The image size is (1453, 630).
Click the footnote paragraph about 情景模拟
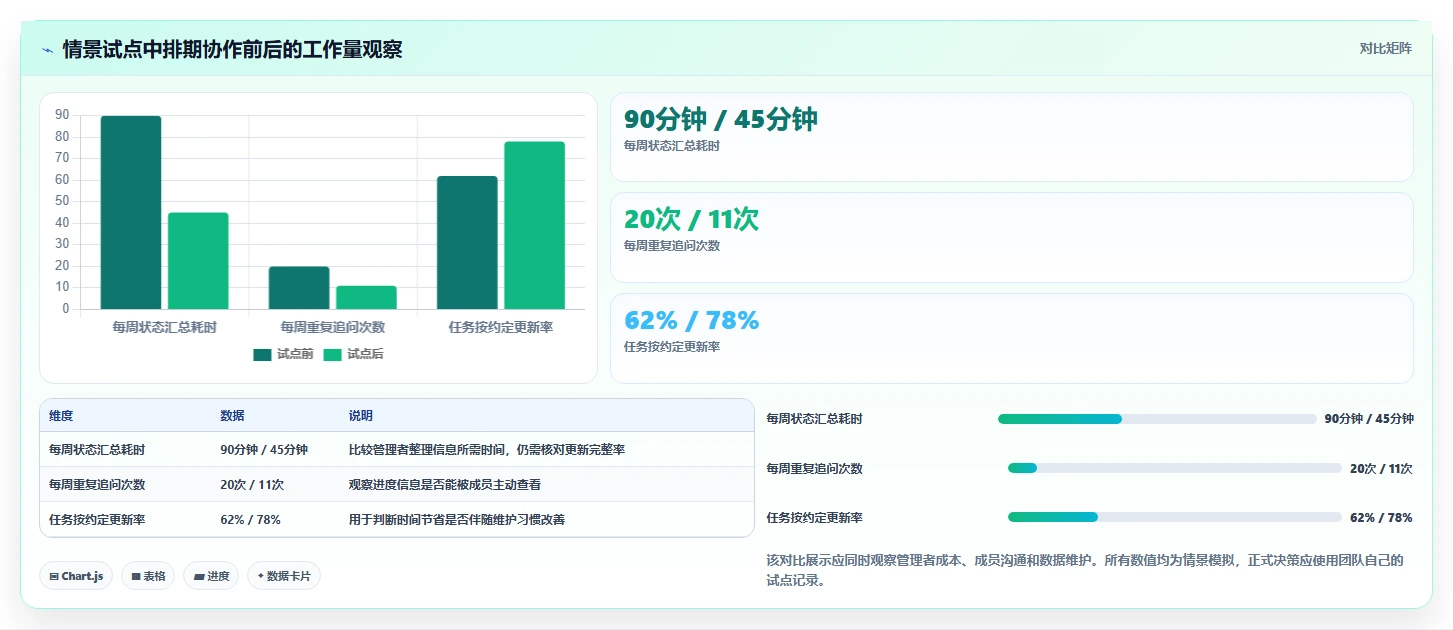point(1085,570)
